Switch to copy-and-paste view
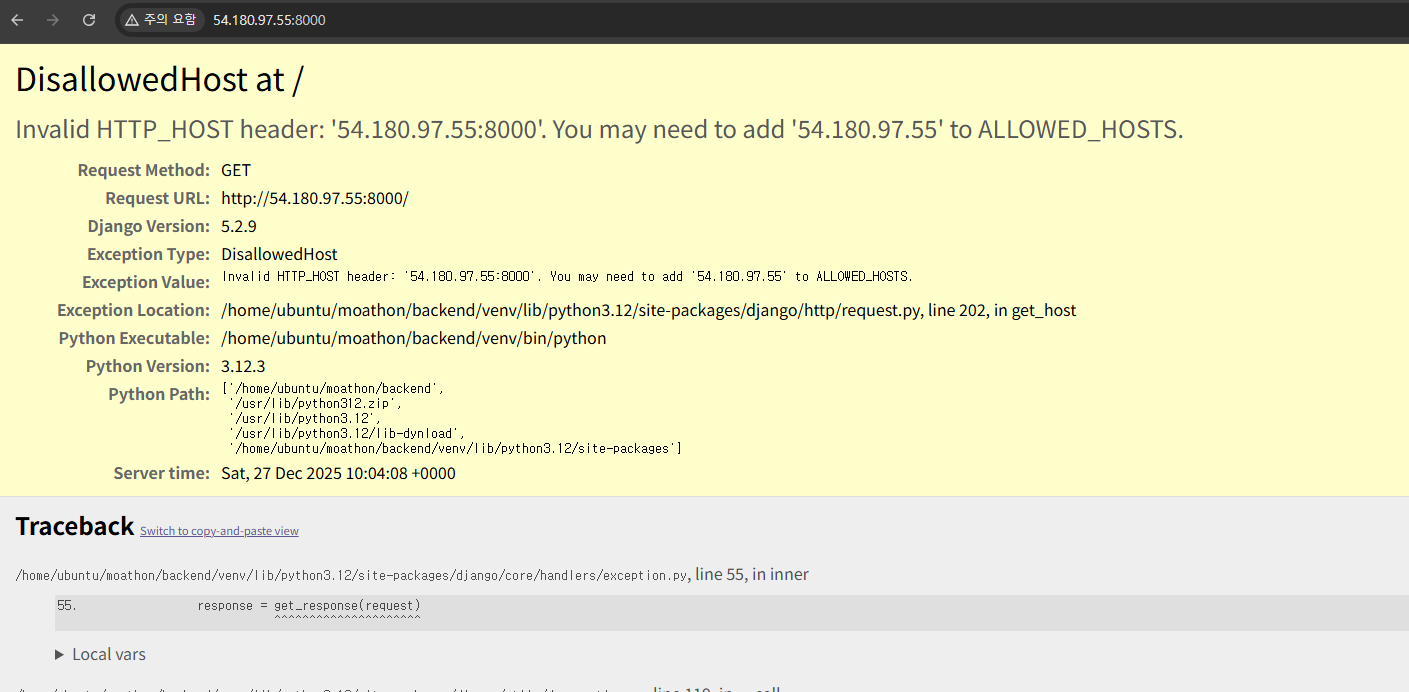This screenshot has height=692, width=1409. (219, 531)
